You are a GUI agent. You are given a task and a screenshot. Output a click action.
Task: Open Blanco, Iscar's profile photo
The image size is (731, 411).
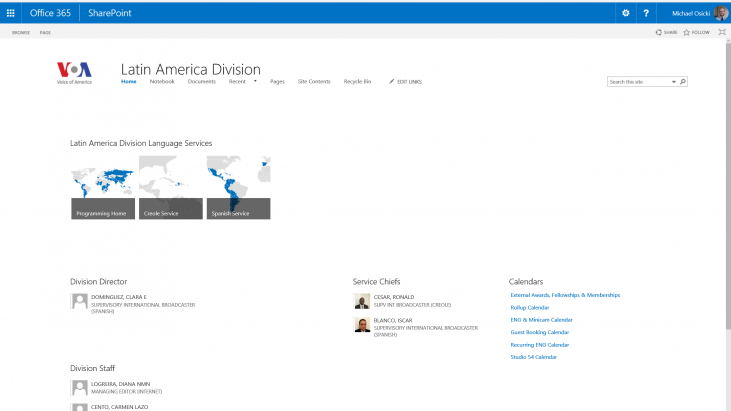[362, 324]
